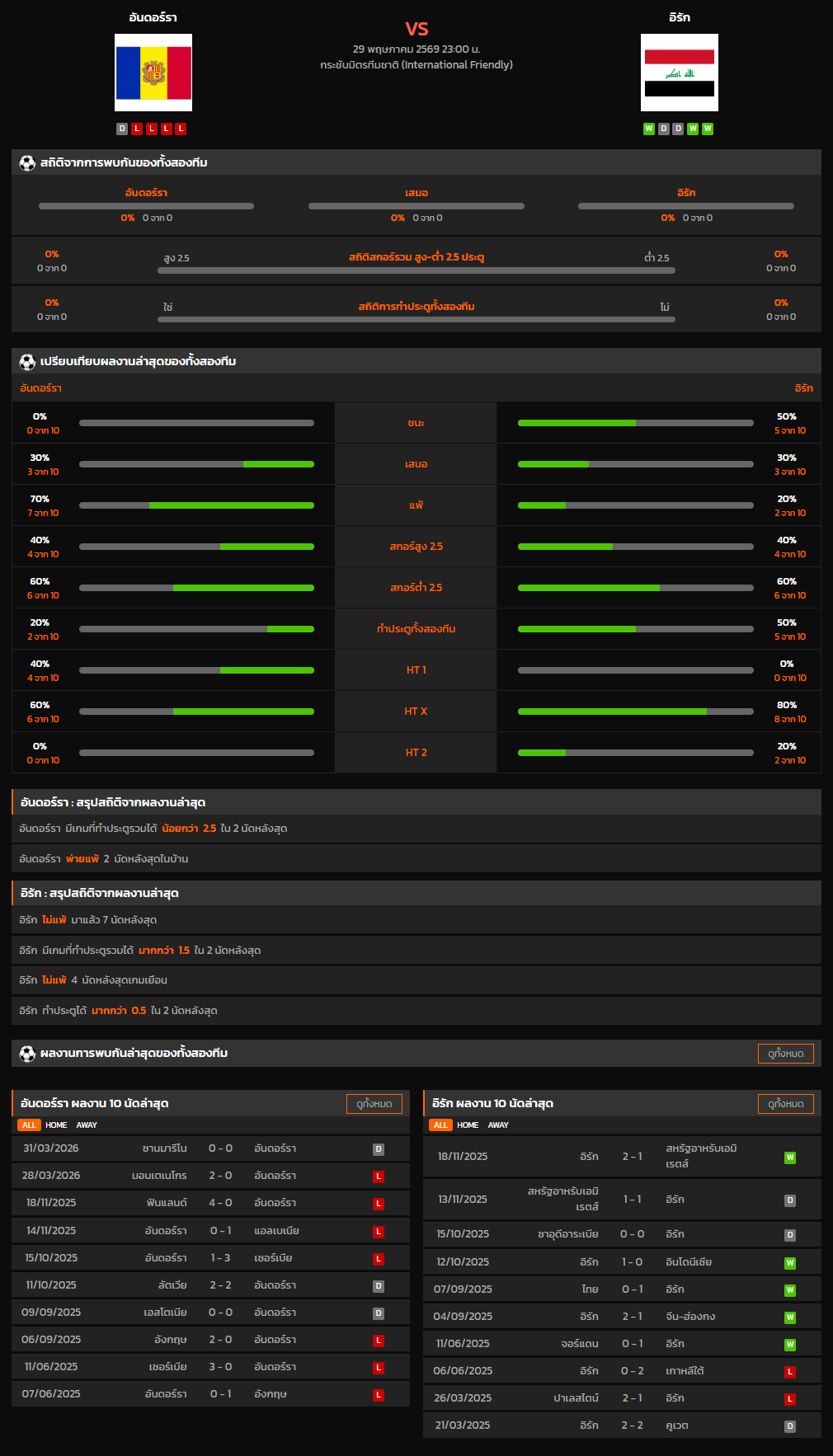Screen dimensions: 833x1456
Task: Select AWAY tab in Iraq results table
Action: [x=498, y=1125]
